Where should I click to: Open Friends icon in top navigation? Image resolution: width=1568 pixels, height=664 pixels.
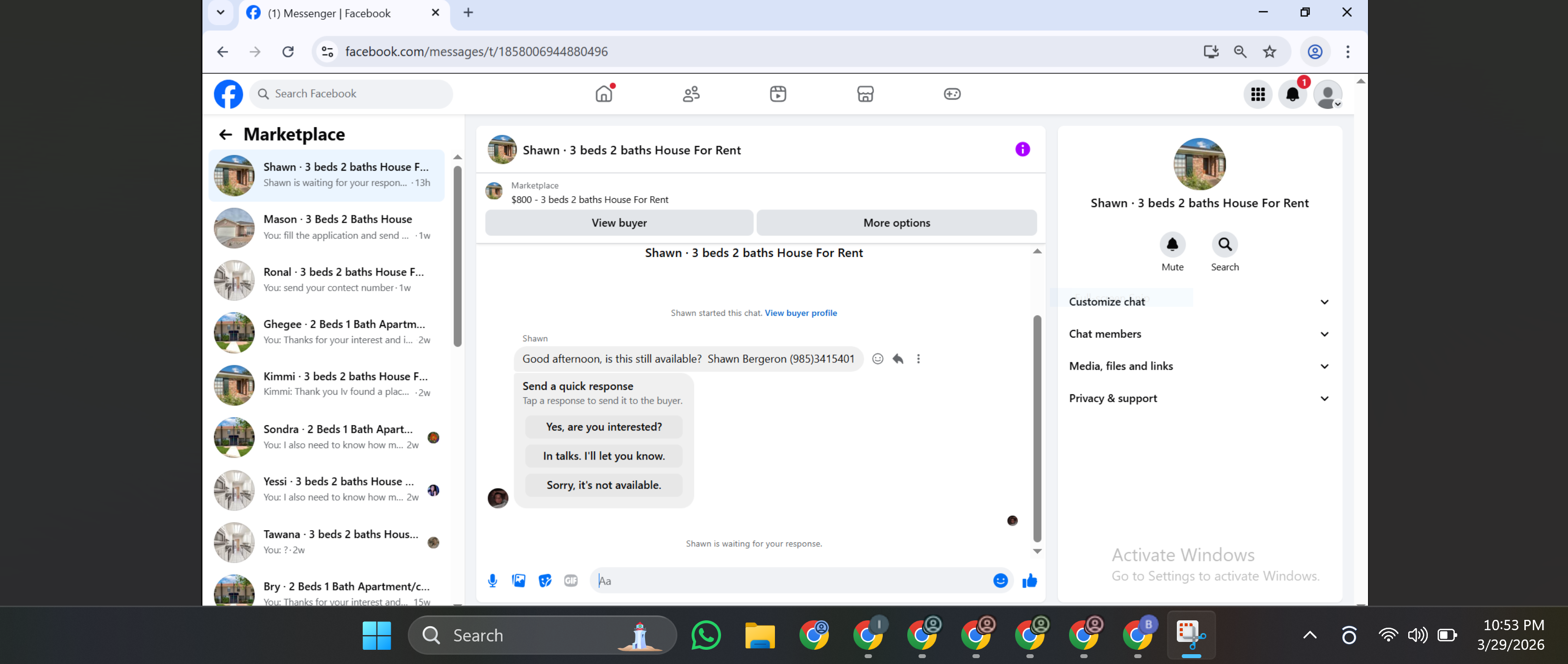pyautogui.click(x=692, y=94)
